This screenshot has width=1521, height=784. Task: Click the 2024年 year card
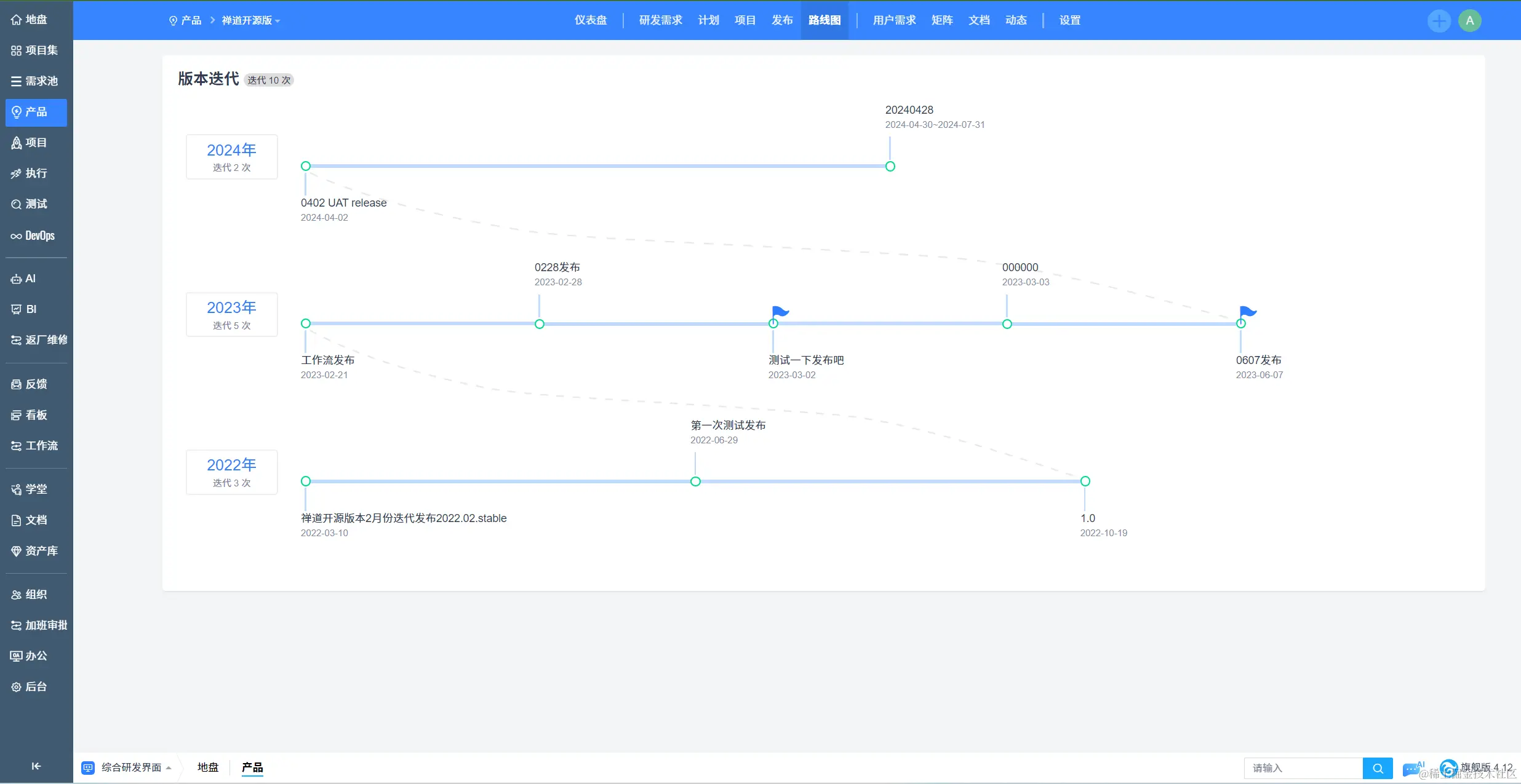(x=231, y=157)
